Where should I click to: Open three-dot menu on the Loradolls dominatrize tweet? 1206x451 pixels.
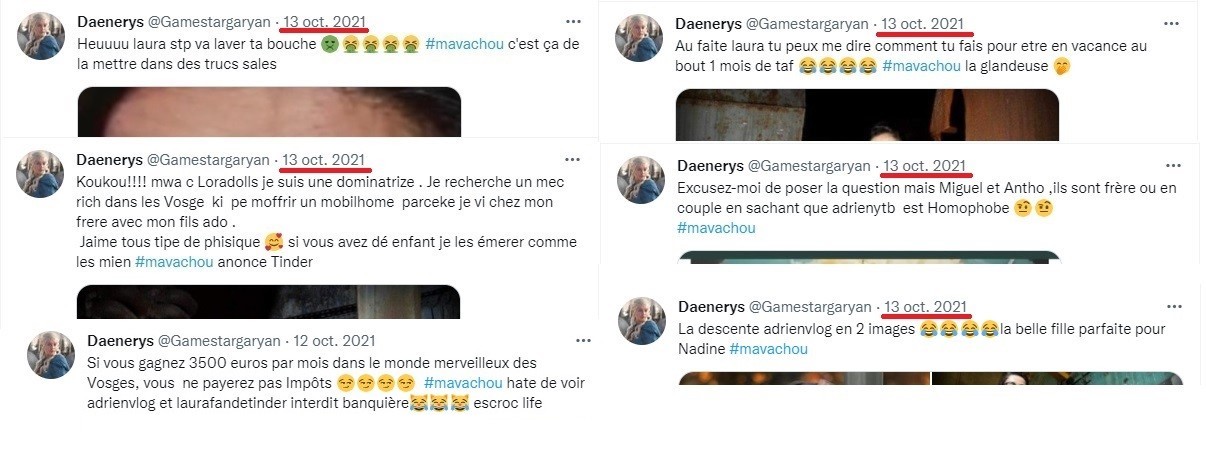tap(572, 159)
